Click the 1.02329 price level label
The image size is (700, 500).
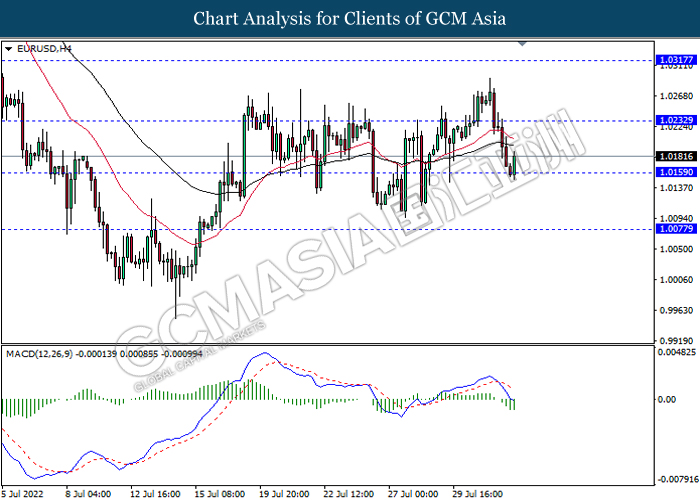click(x=676, y=120)
